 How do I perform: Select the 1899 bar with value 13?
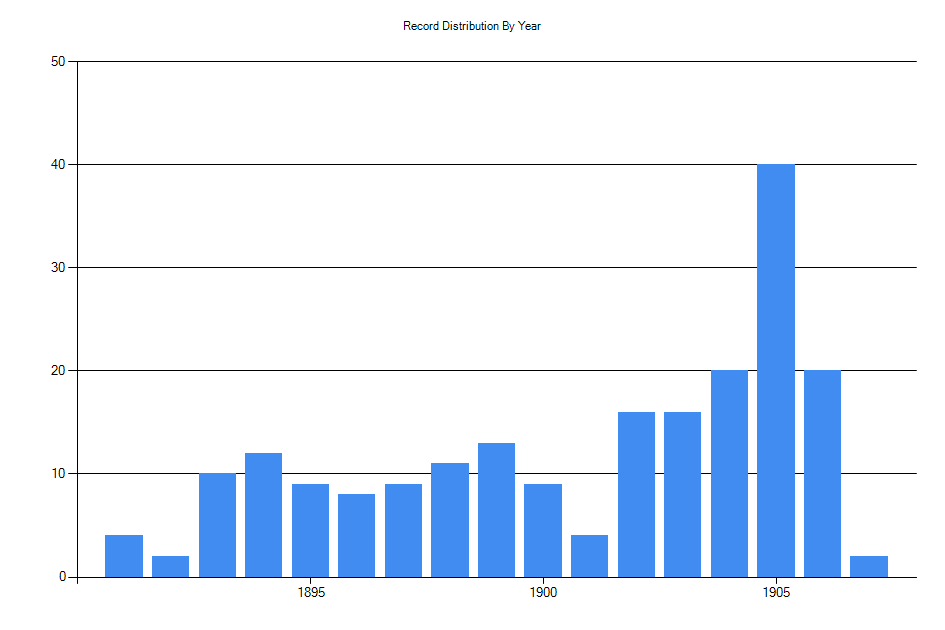click(x=497, y=510)
